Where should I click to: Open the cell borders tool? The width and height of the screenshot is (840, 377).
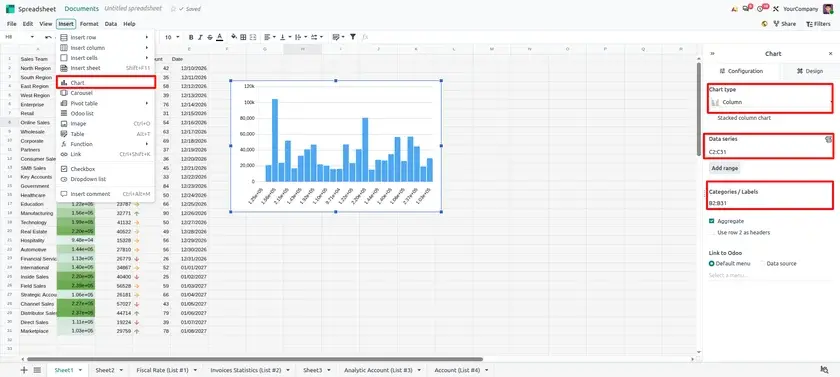(243, 37)
